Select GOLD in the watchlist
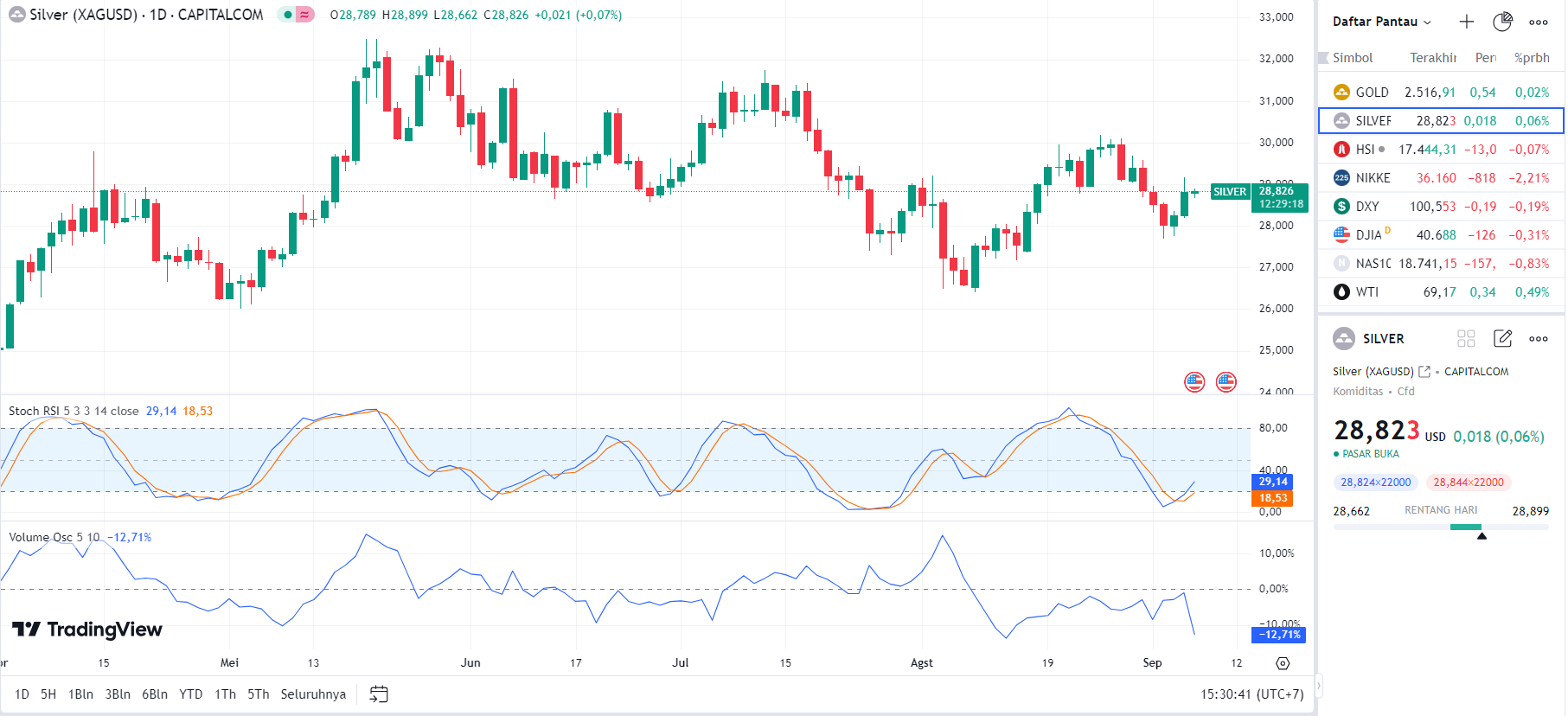 1372,93
